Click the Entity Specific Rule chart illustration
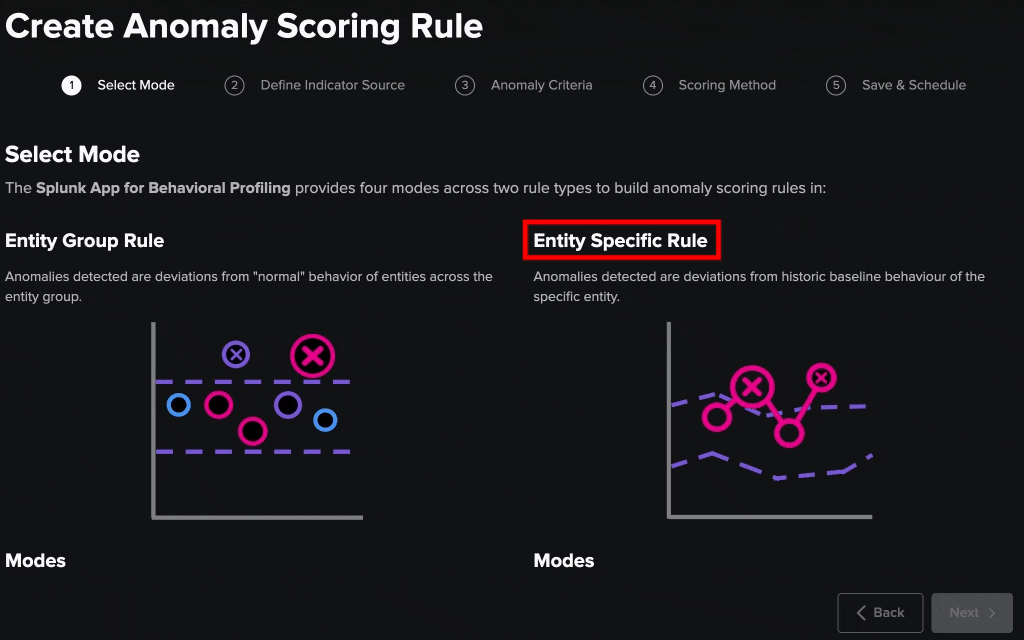The width and height of the screenshot is (1024, 640). pos(770,420)
